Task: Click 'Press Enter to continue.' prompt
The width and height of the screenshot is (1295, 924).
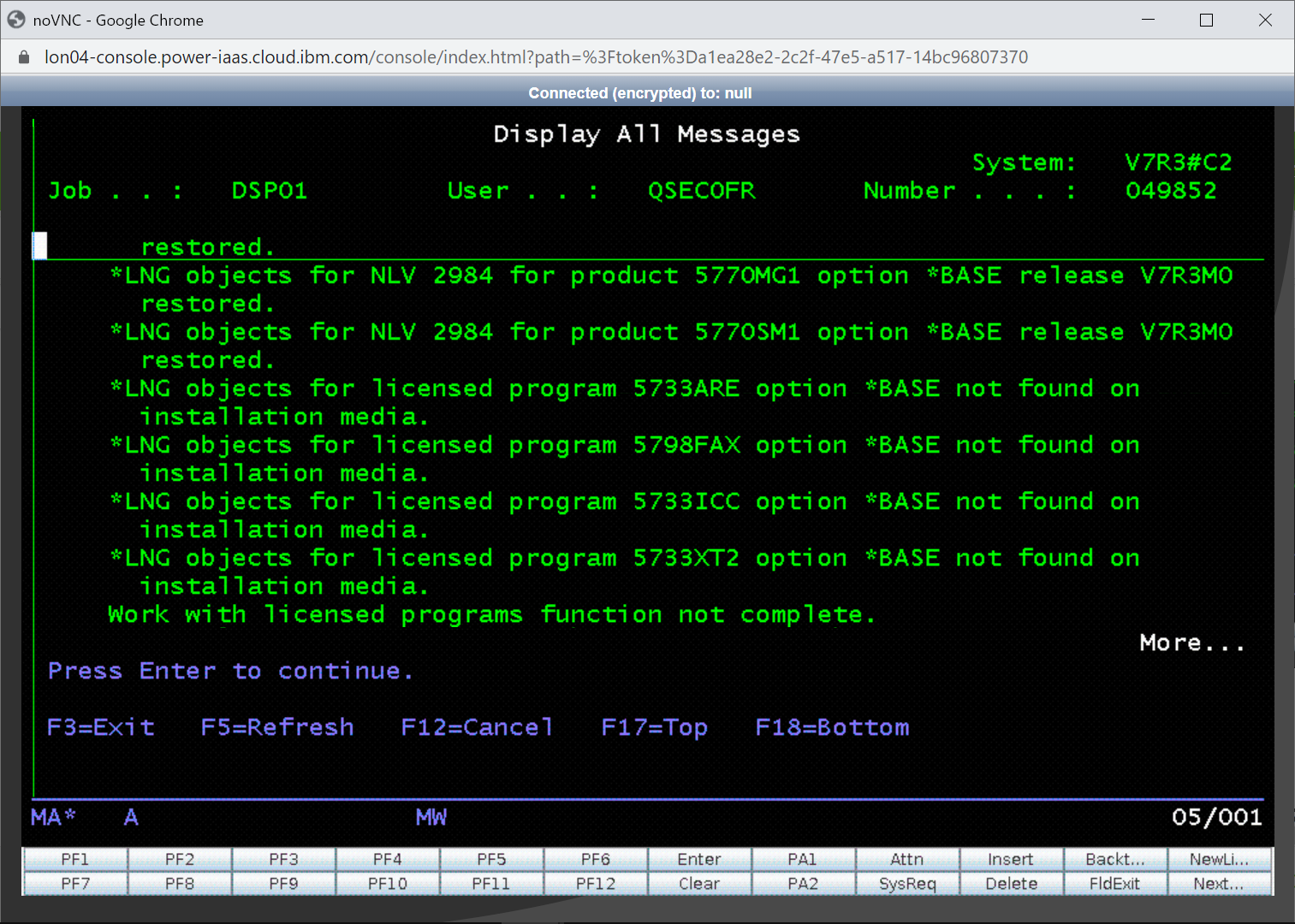Action: point(231,671)
